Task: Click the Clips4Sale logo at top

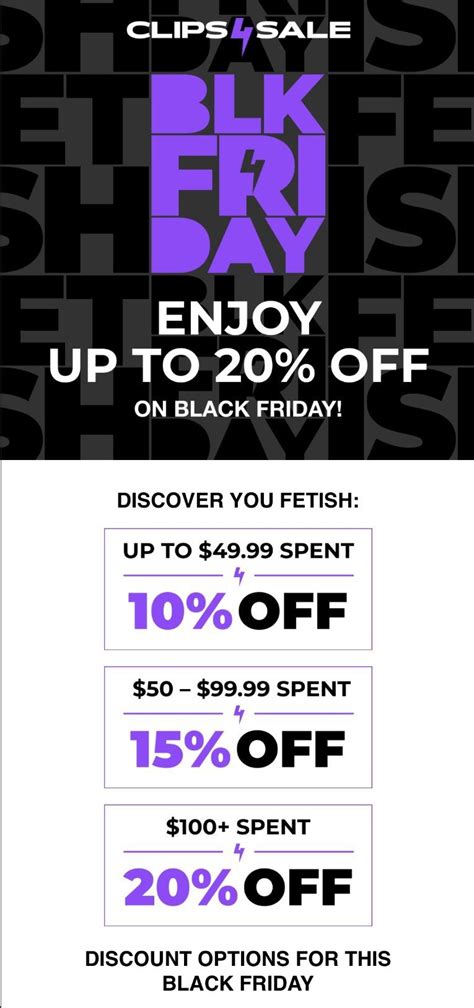Action: [x=238, y=30]
